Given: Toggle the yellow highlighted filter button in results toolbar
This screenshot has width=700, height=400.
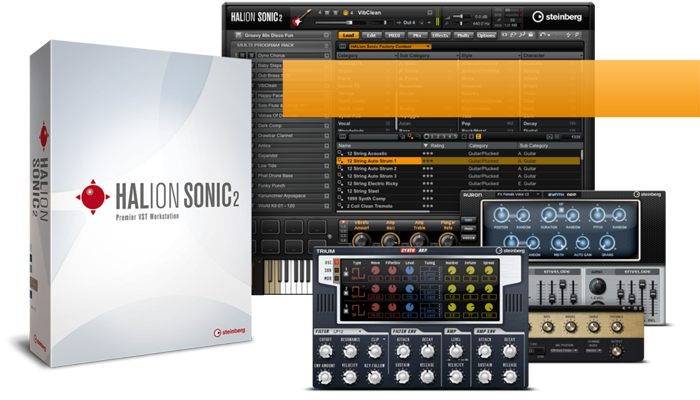Looking at the screenshot, I should click(x=478, y=137).
